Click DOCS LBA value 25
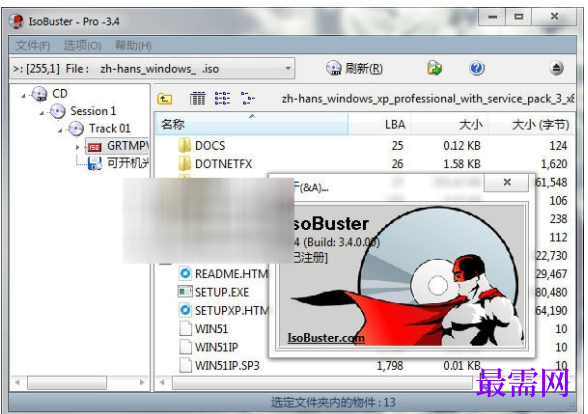The image size is (588, 414). pyautogui.click(x=397, y=146)
